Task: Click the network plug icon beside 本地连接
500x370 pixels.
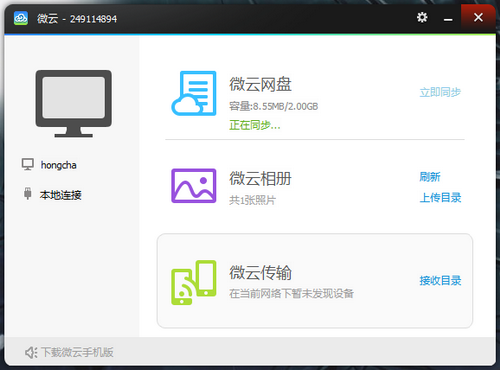Action: (x=28, y=193)
